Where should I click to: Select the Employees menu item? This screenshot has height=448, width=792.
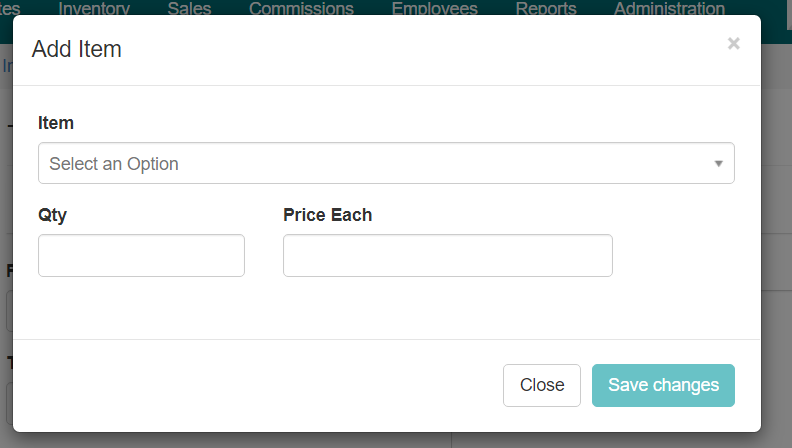point(434,8)
